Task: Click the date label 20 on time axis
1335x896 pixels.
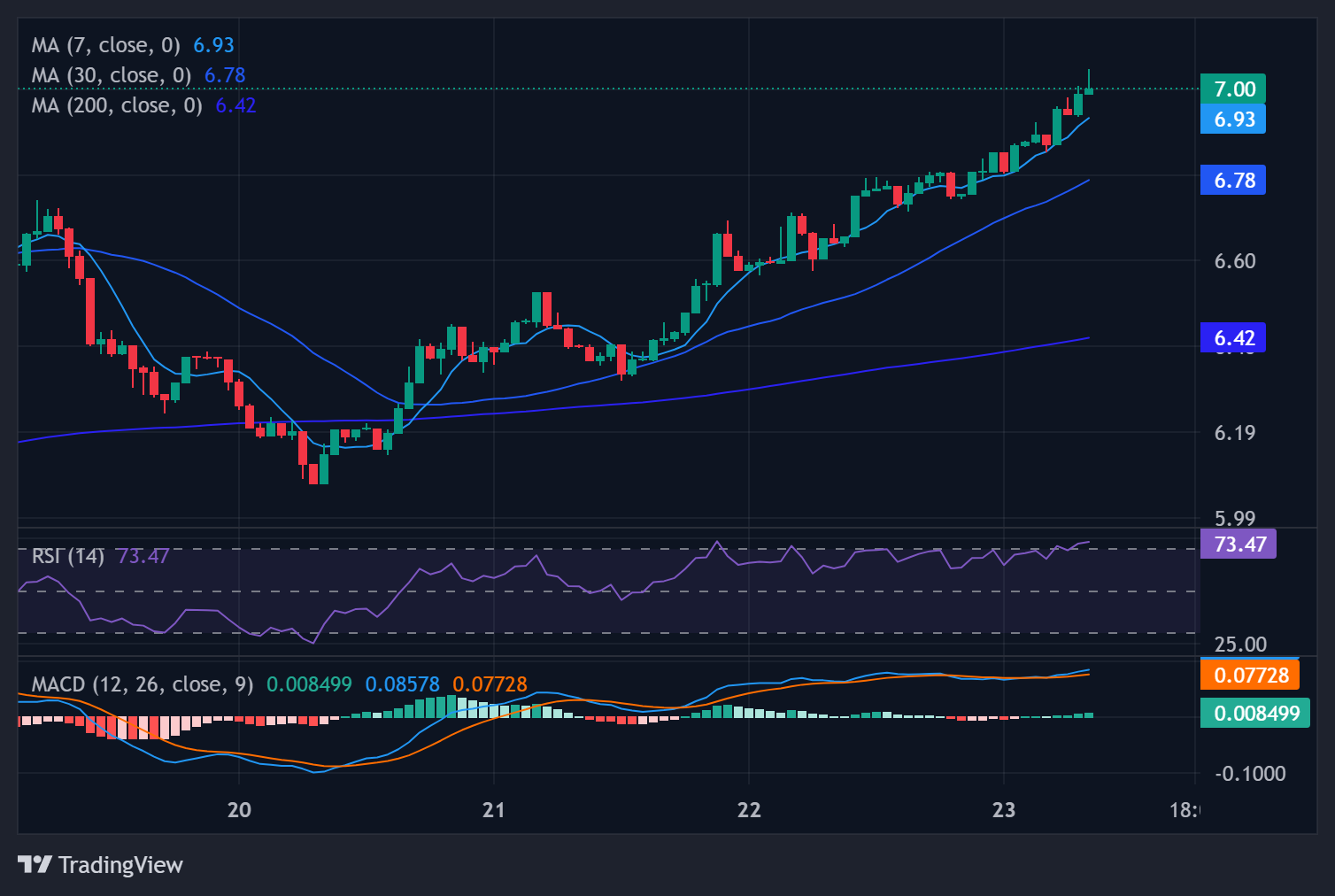Action: [x=239, y=810]
